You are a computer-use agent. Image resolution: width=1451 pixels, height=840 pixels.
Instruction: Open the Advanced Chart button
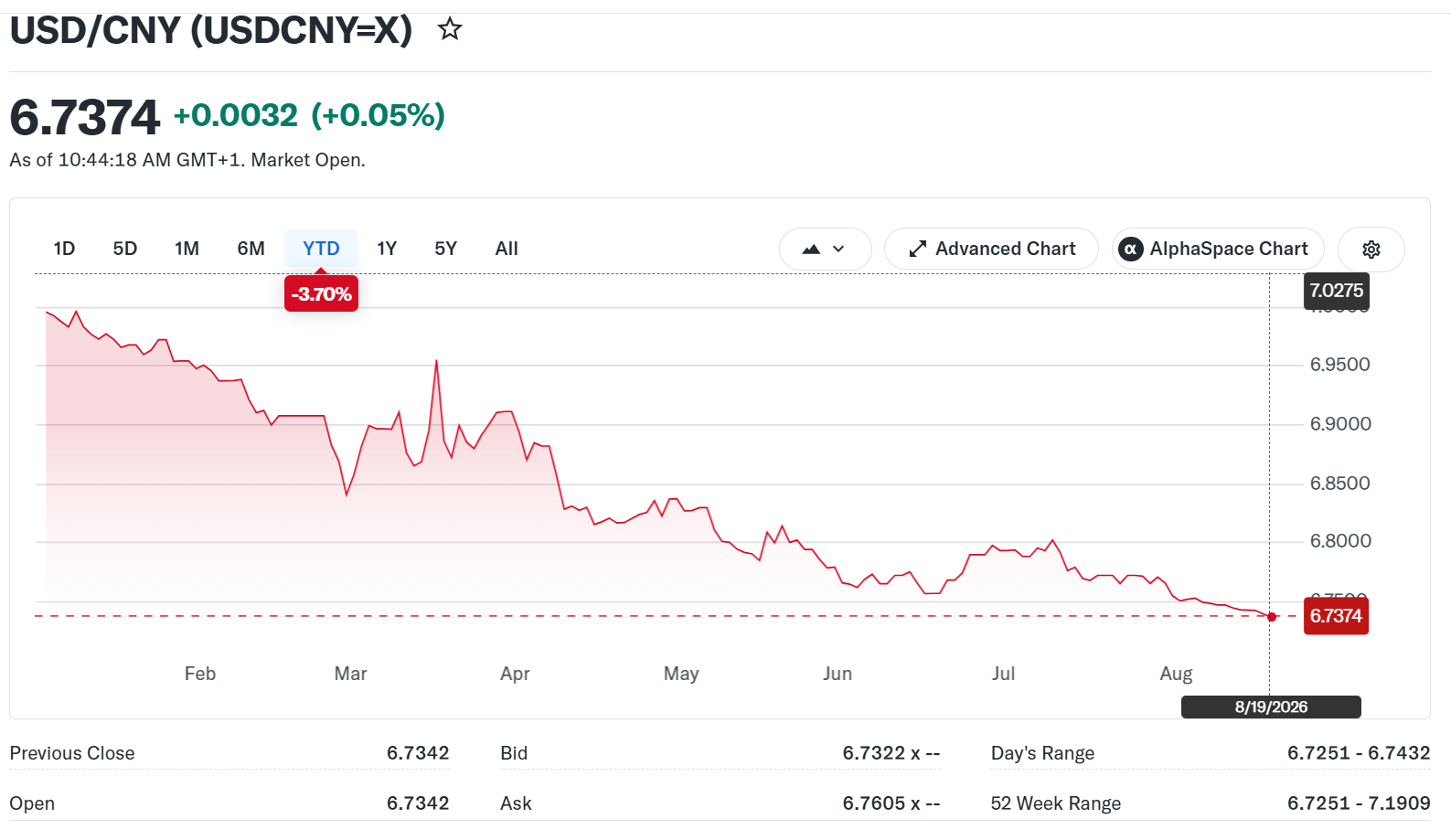[x=991, y=250]
